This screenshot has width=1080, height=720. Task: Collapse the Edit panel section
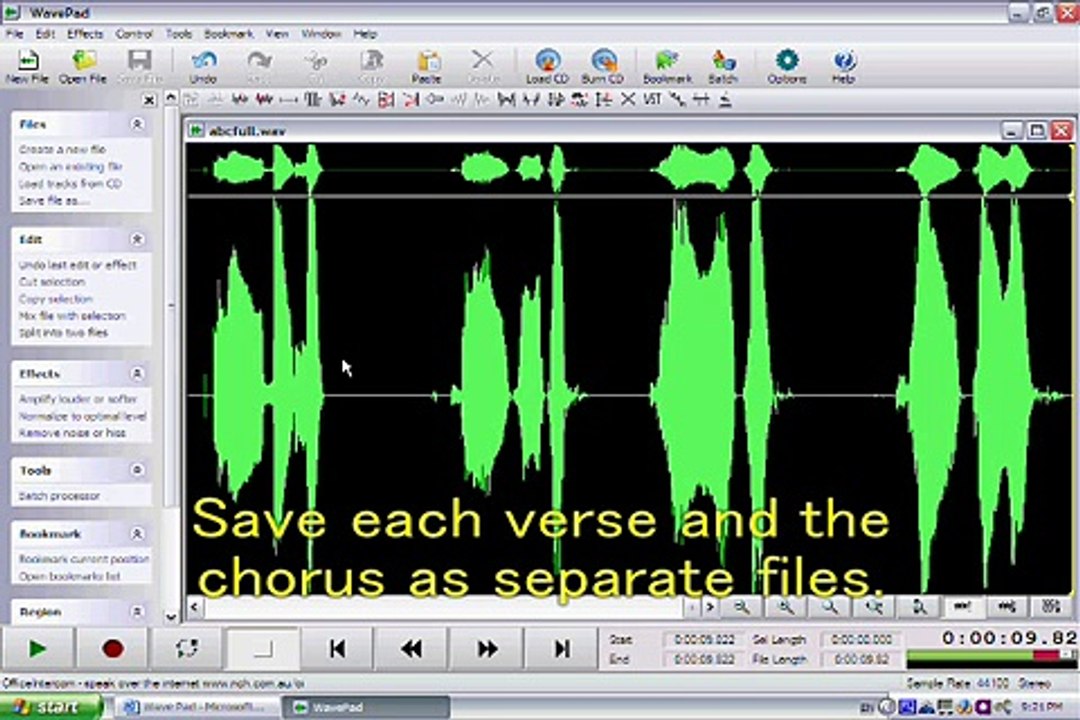point(137,239)
